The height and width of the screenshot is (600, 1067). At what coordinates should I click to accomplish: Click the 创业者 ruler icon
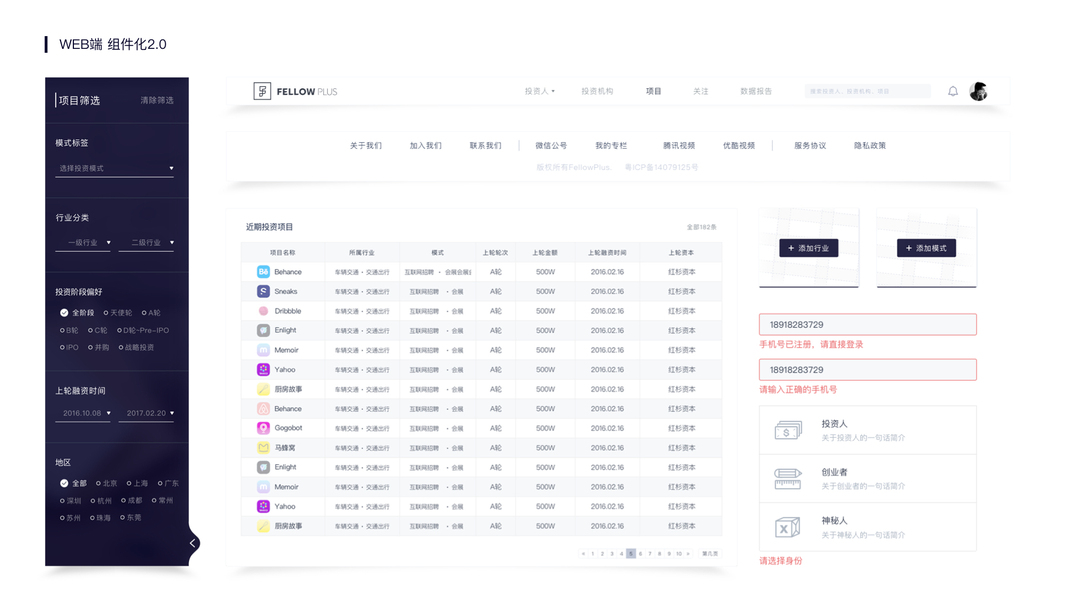[x=788, y=479]
